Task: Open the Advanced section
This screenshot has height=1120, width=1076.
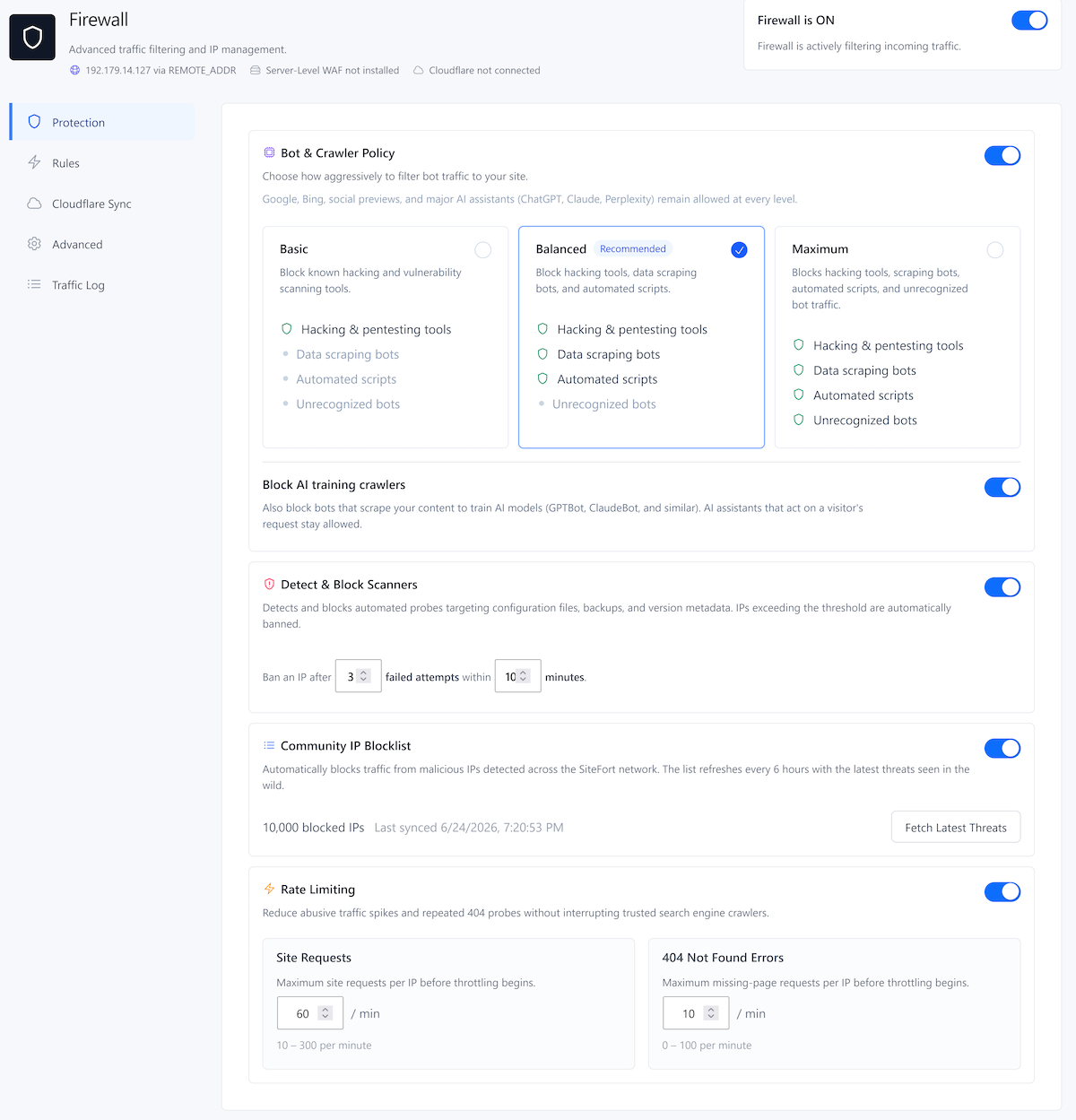Action: [x=102, y=244]
